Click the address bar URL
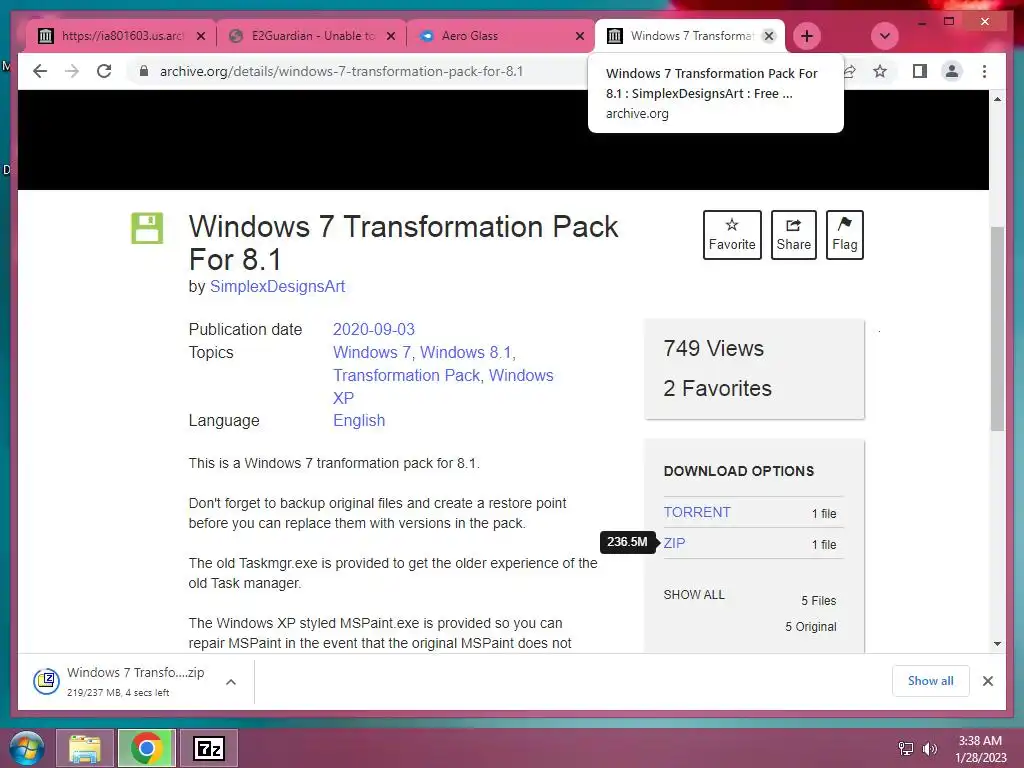This screenshot has width=1024, height=768. click(342, 71)
